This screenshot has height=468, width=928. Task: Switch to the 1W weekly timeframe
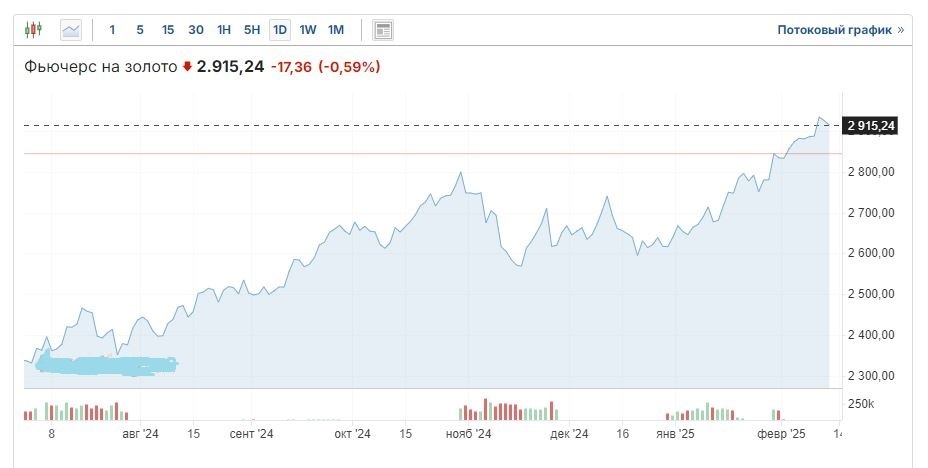(308, 30)
